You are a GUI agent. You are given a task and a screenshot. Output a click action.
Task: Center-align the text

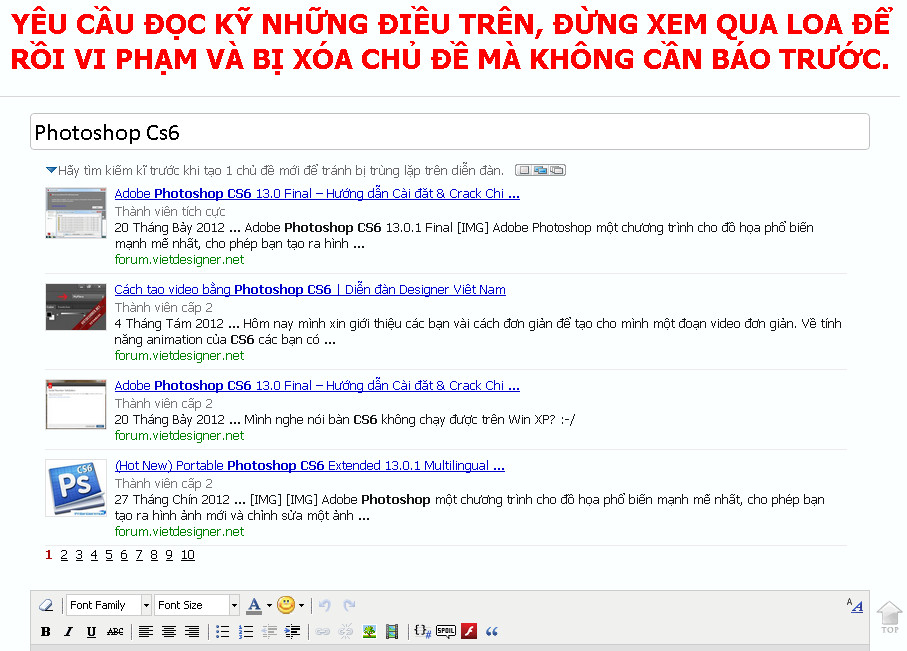point(169,631)
